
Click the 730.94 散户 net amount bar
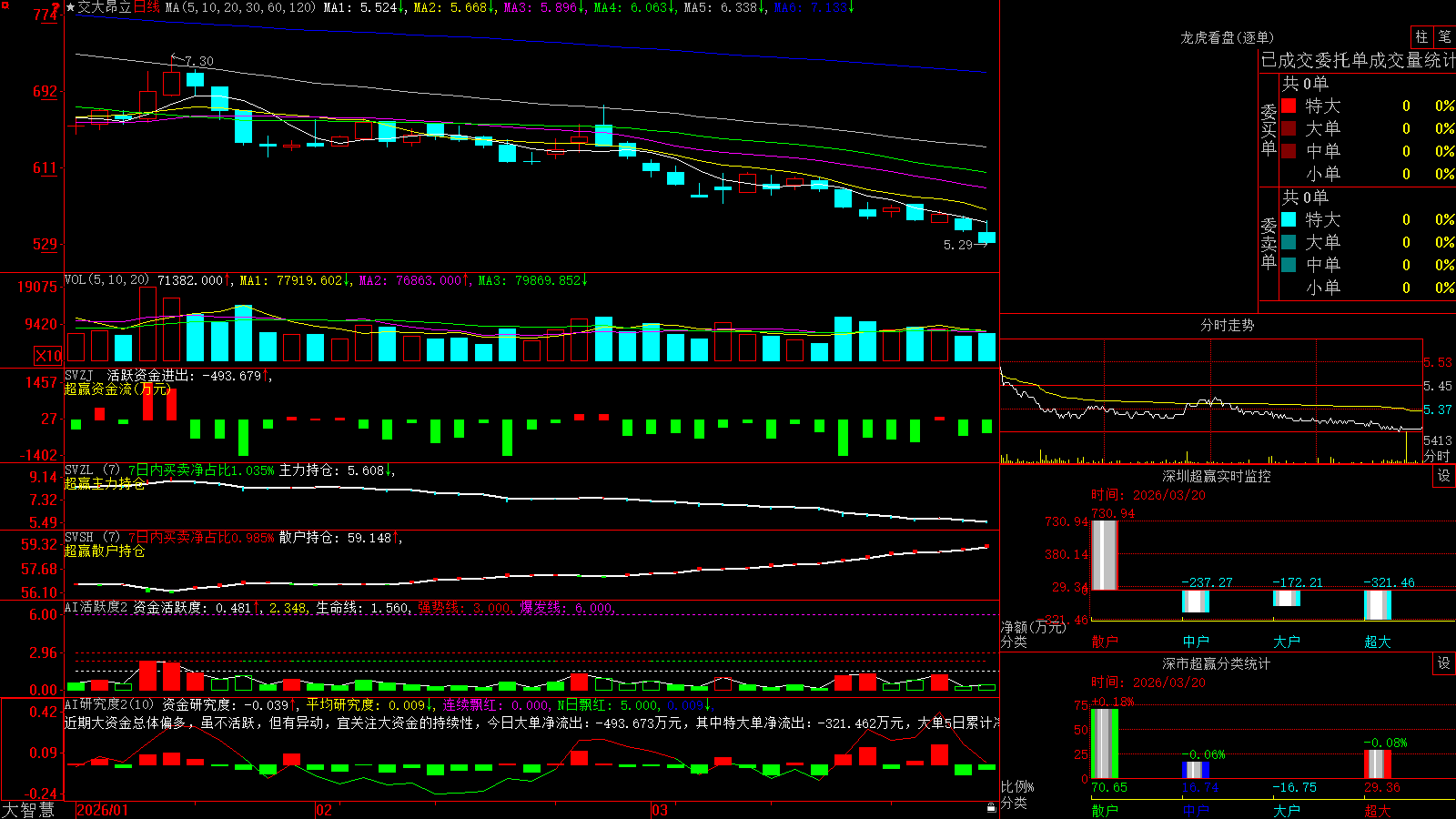(x=1105, y=555)
